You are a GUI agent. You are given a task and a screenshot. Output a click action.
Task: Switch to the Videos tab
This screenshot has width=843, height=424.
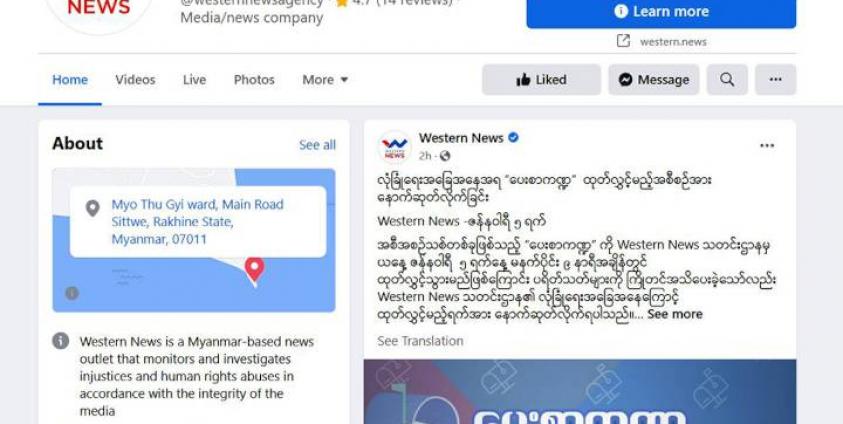135,80
